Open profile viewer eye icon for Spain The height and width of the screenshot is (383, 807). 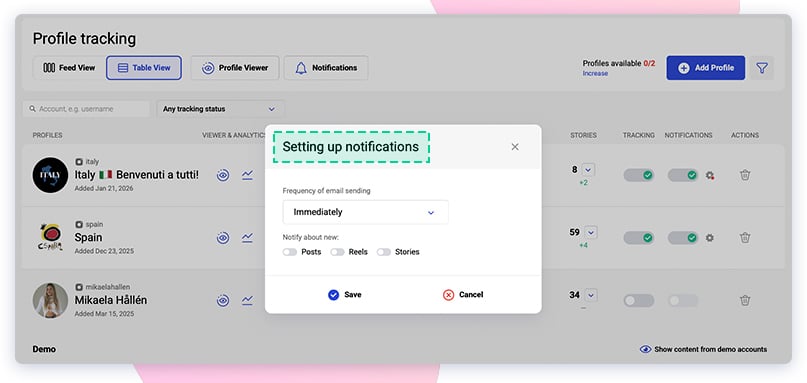[223, 238]
